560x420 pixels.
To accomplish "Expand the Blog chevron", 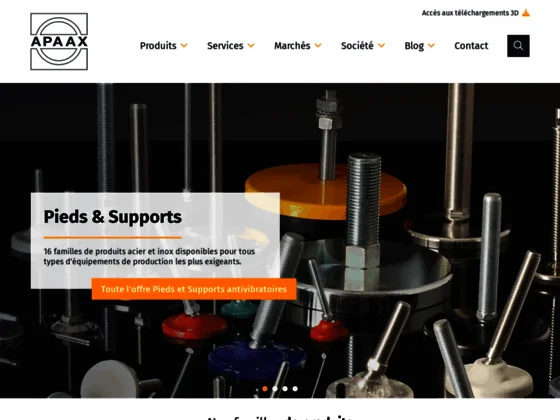I will 431,46.
